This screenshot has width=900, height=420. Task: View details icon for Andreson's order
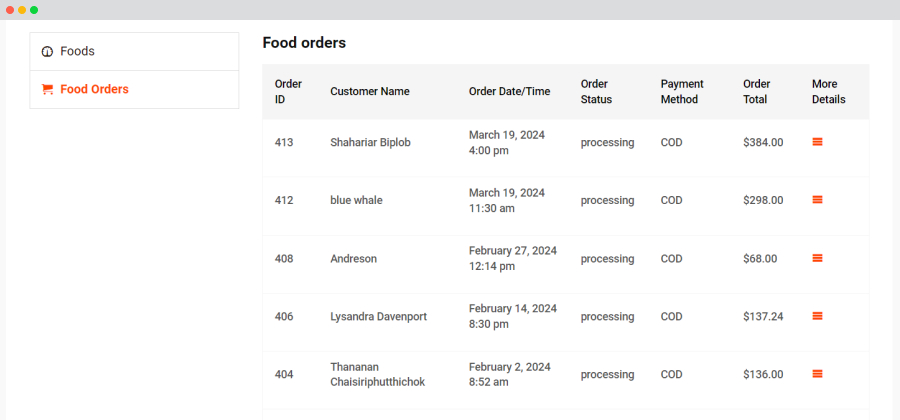point(817,258)
